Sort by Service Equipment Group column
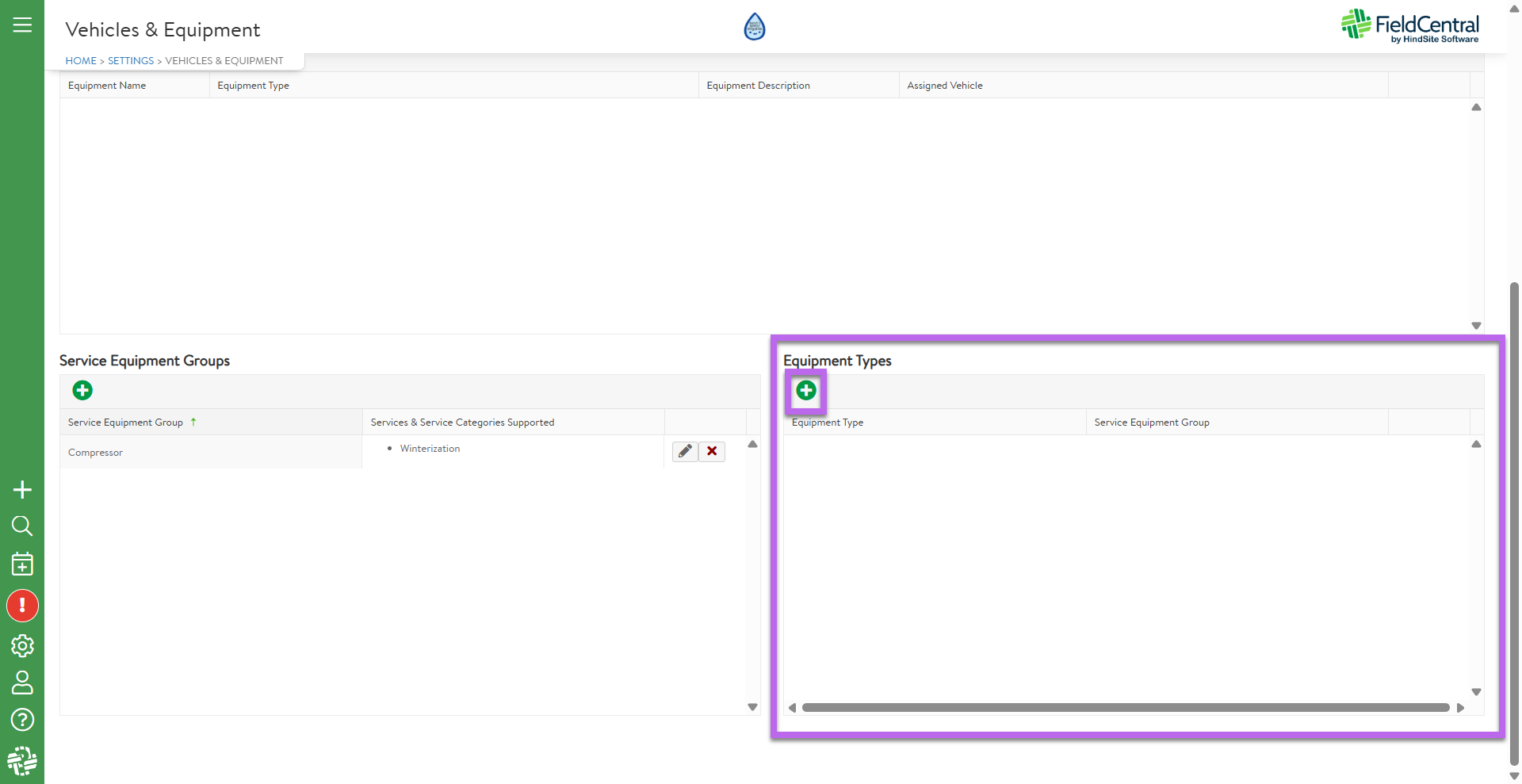The height and width of the screenshot is (784, 1522). pyautogui.click(x=125, y=423)
